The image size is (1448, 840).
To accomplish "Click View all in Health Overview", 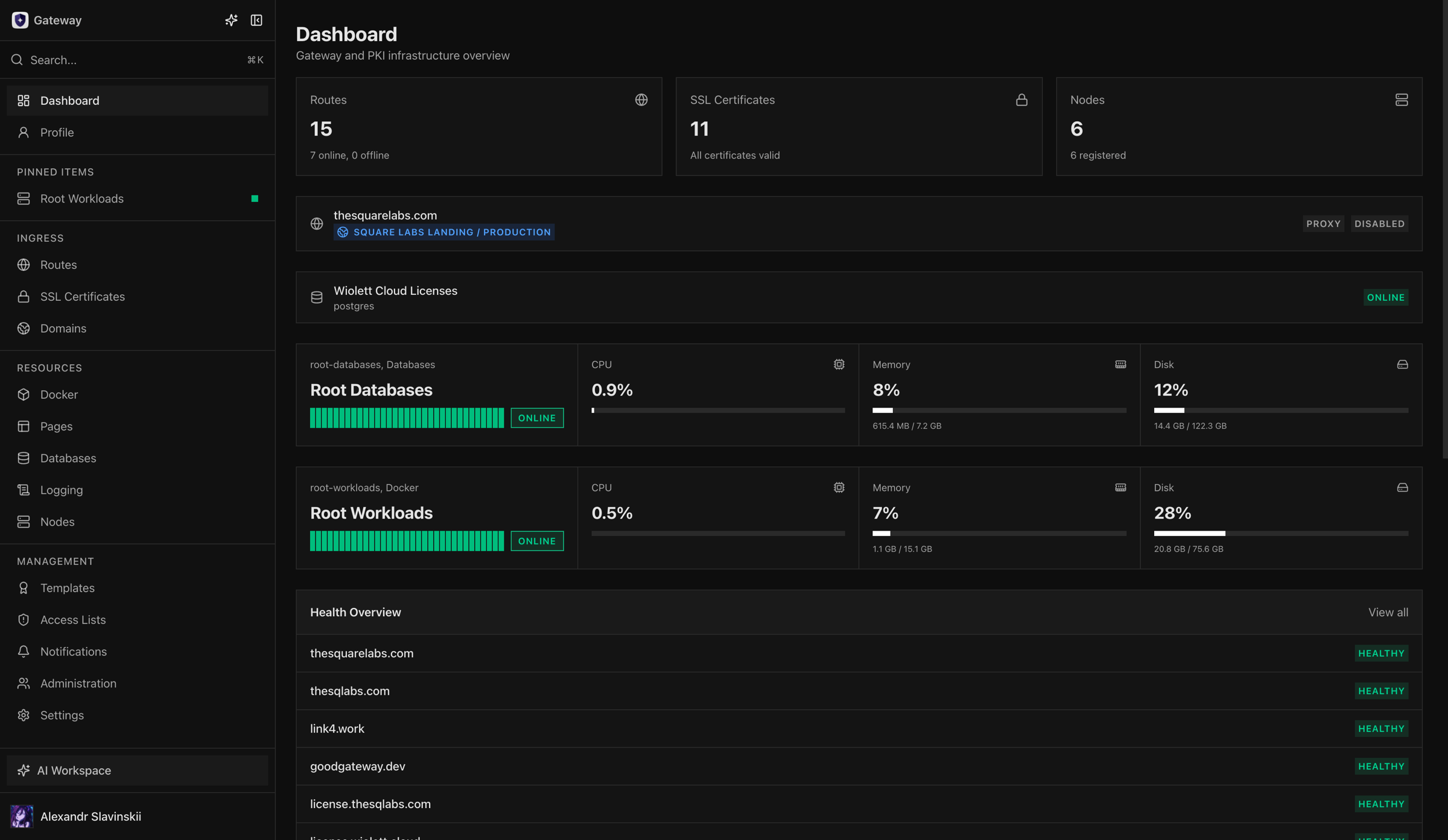I will (x=1388, y=613).
